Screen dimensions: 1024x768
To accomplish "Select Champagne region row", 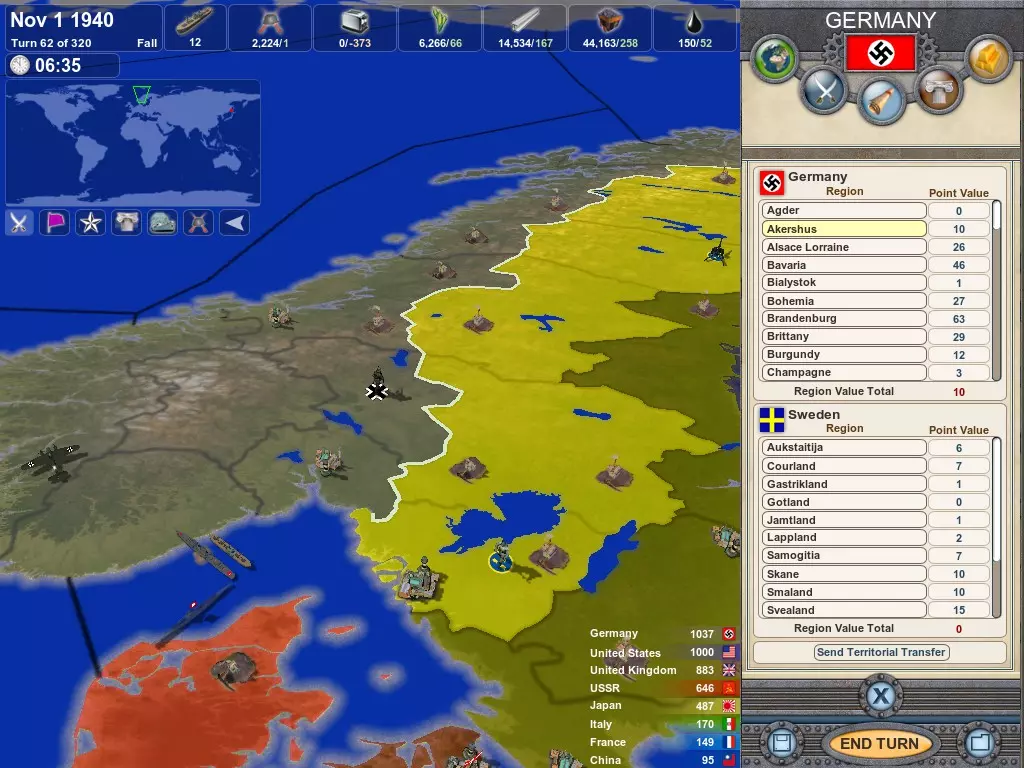I will (x=843, y=372).
